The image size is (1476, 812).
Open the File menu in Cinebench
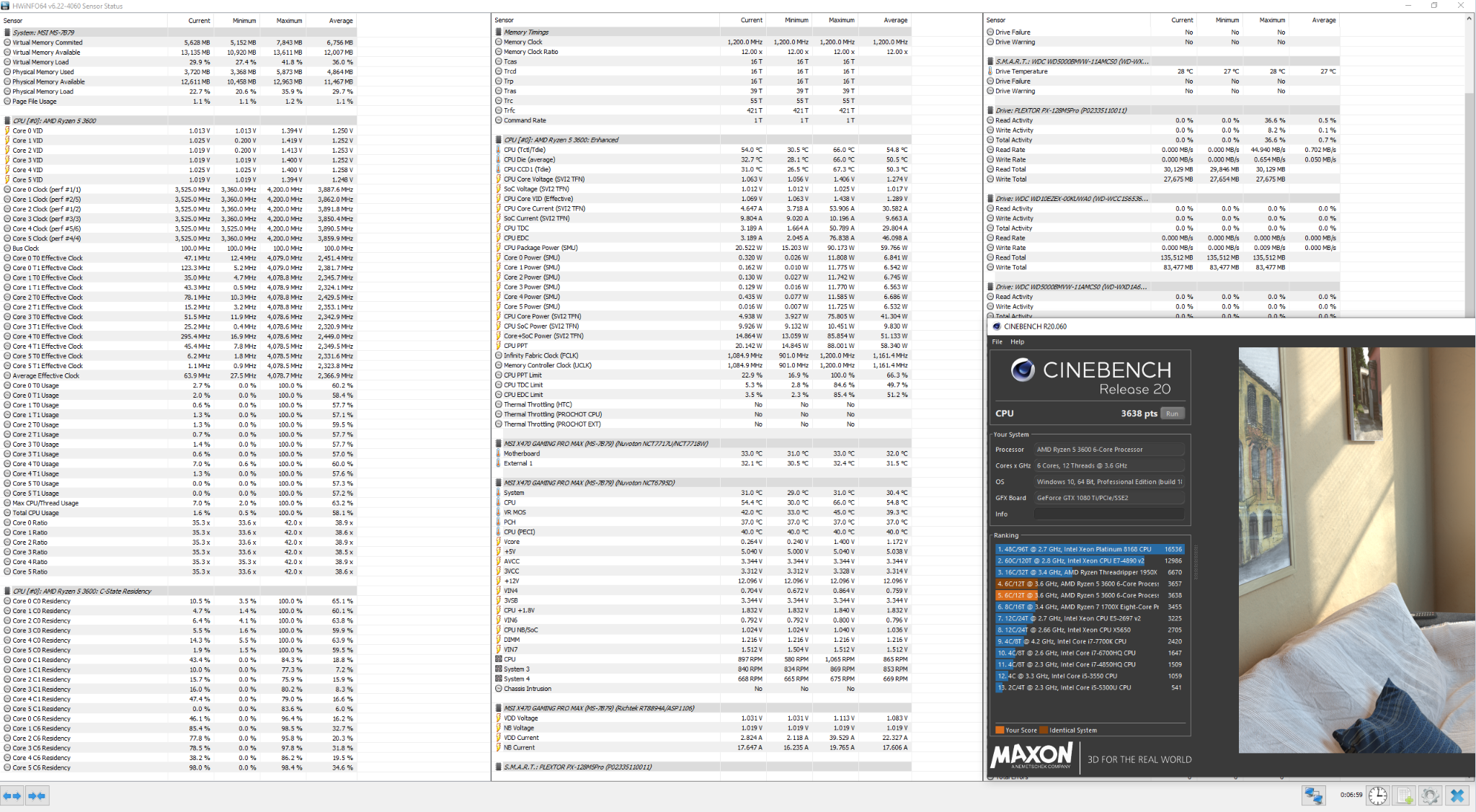tap(997, 342)
